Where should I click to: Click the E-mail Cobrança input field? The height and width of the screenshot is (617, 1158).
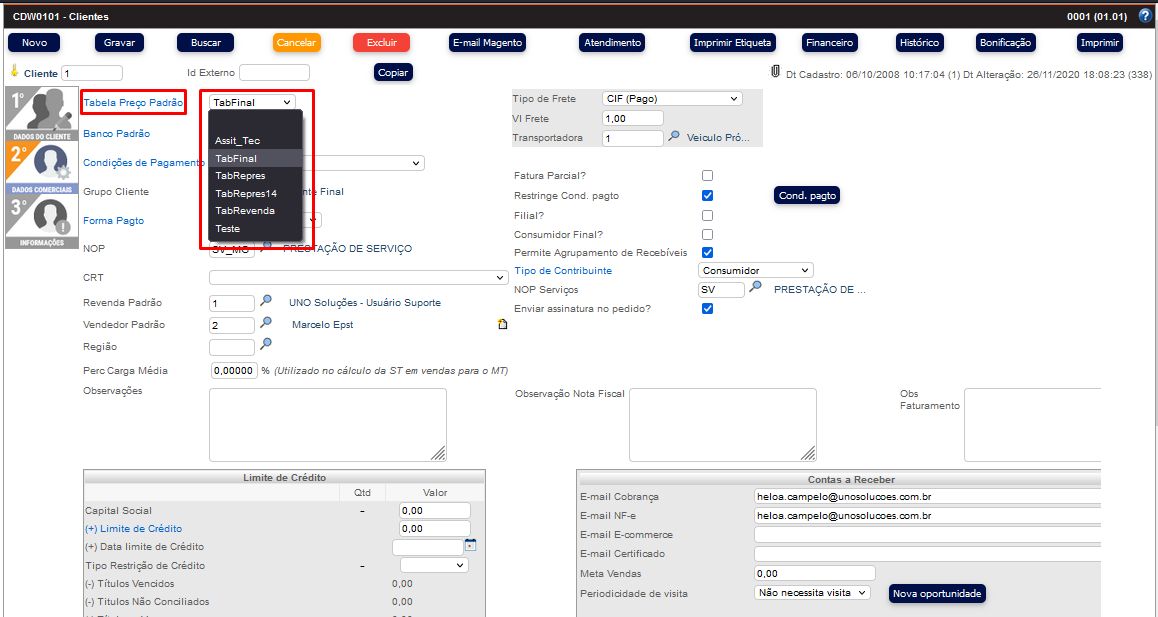click(x=927, y=497)
